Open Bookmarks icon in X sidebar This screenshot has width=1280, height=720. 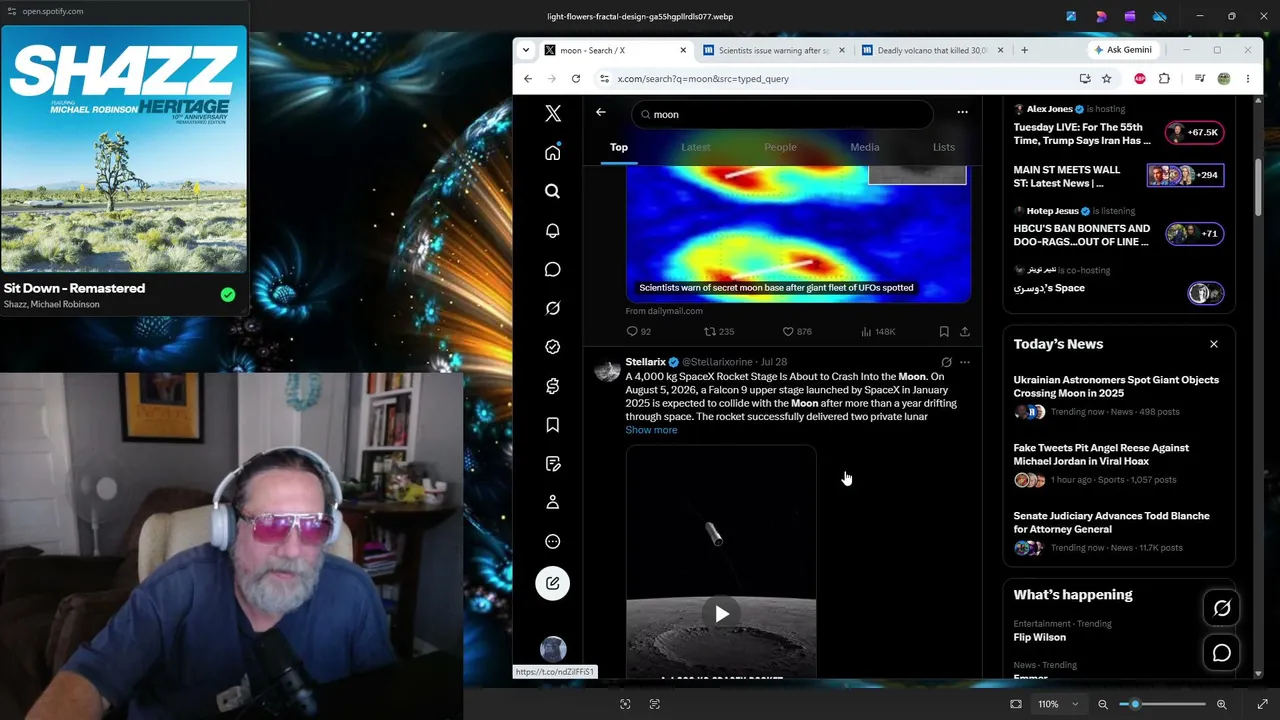553,425
